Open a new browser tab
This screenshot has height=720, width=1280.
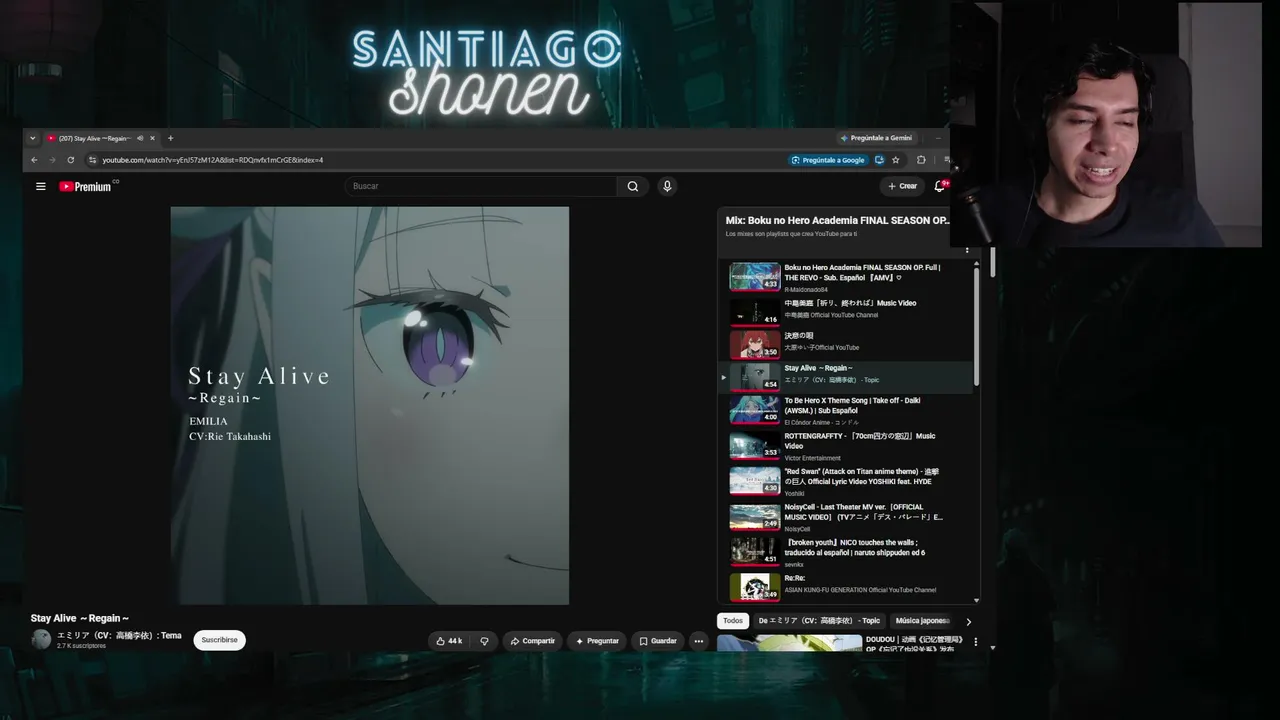pos(171,138)
